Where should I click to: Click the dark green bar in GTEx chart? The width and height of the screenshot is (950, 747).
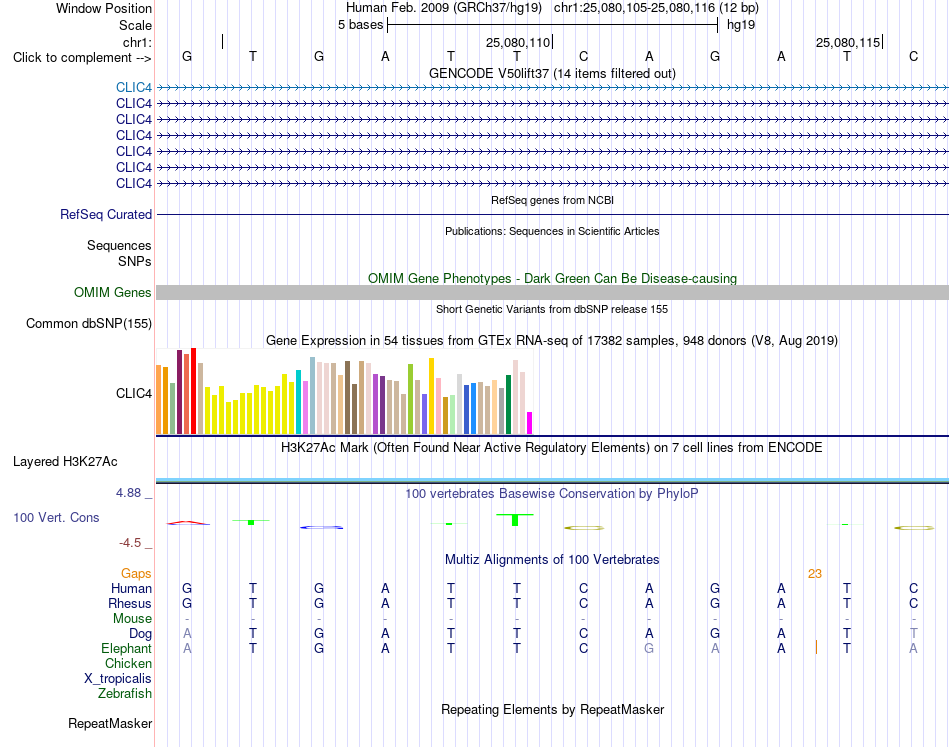click(508, 404)
